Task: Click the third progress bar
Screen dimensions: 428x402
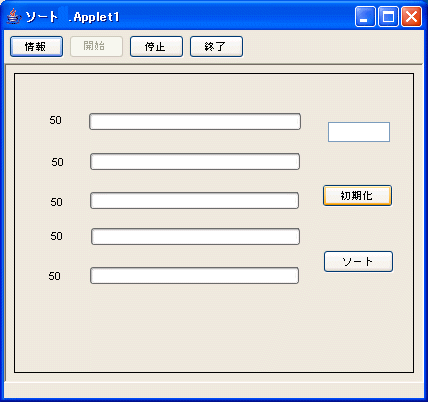Action: coord(194,200)
